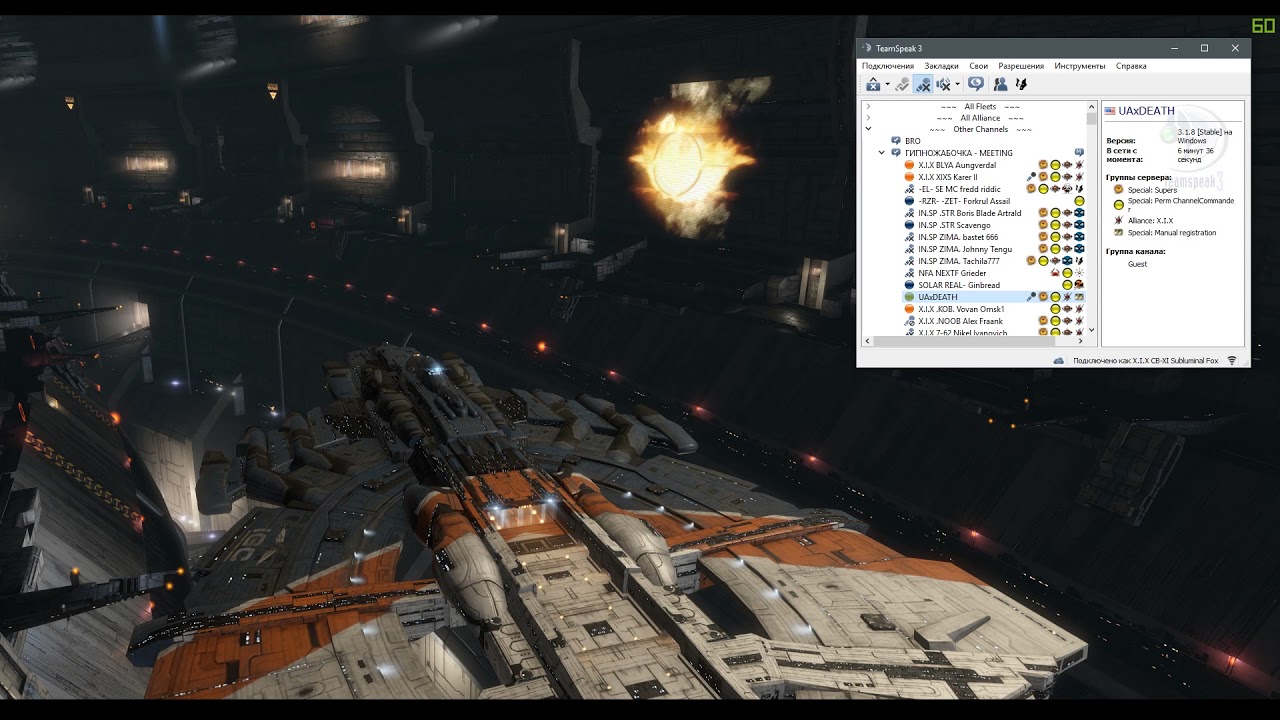
Task: Open the Инструменты menu
Action: pos(1080,66)
